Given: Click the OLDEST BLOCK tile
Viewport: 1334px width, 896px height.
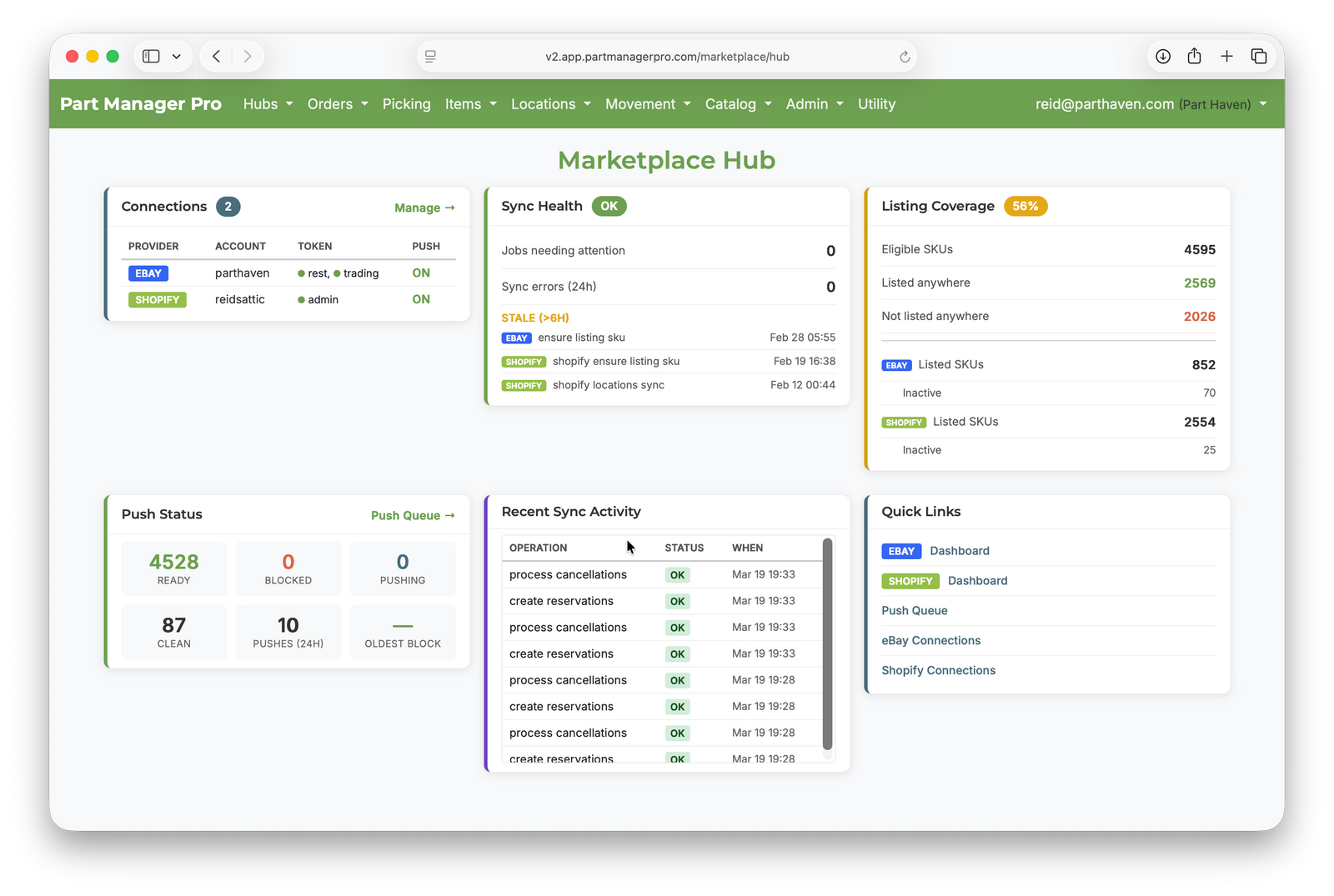Looking at the screenshot, I should click(403, 632).
